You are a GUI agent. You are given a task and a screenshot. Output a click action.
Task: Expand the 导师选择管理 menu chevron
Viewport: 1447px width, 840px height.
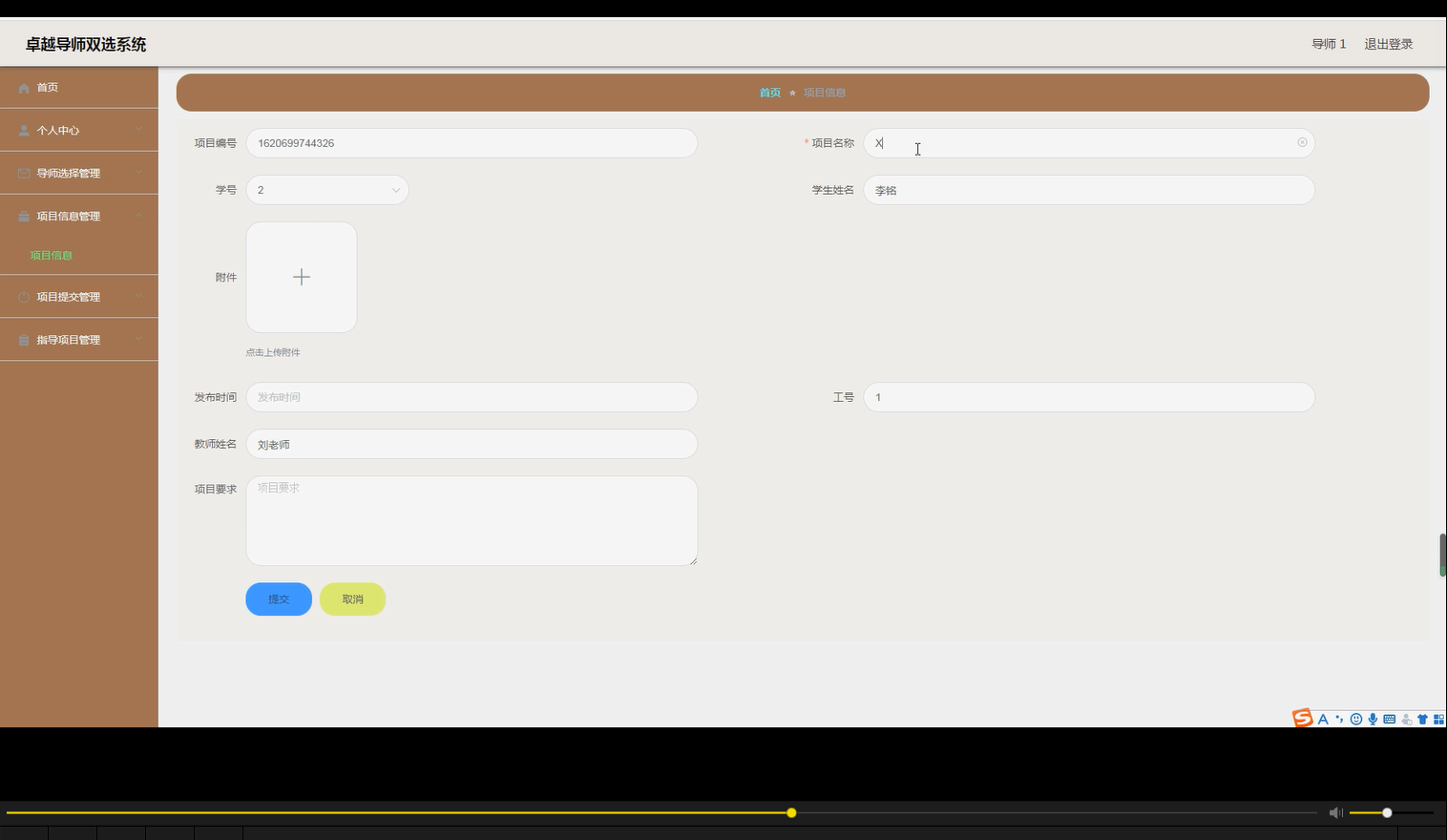(x=138, y=173)
